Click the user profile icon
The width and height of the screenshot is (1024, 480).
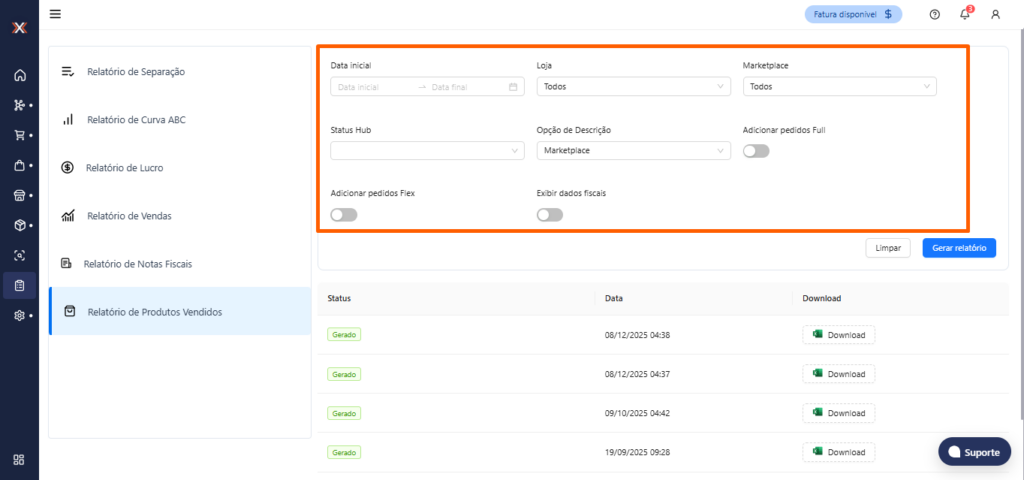(995, 14)
